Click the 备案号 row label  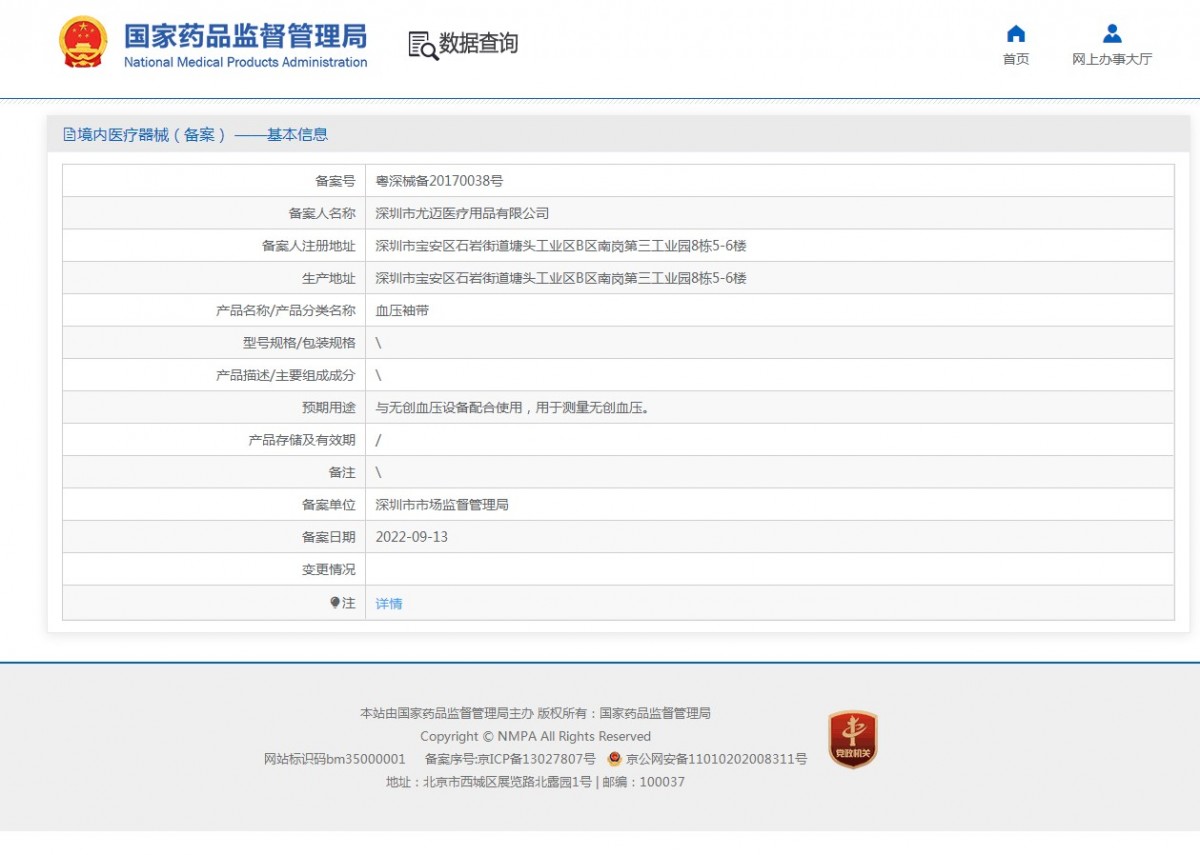click(x=335, y=181)
